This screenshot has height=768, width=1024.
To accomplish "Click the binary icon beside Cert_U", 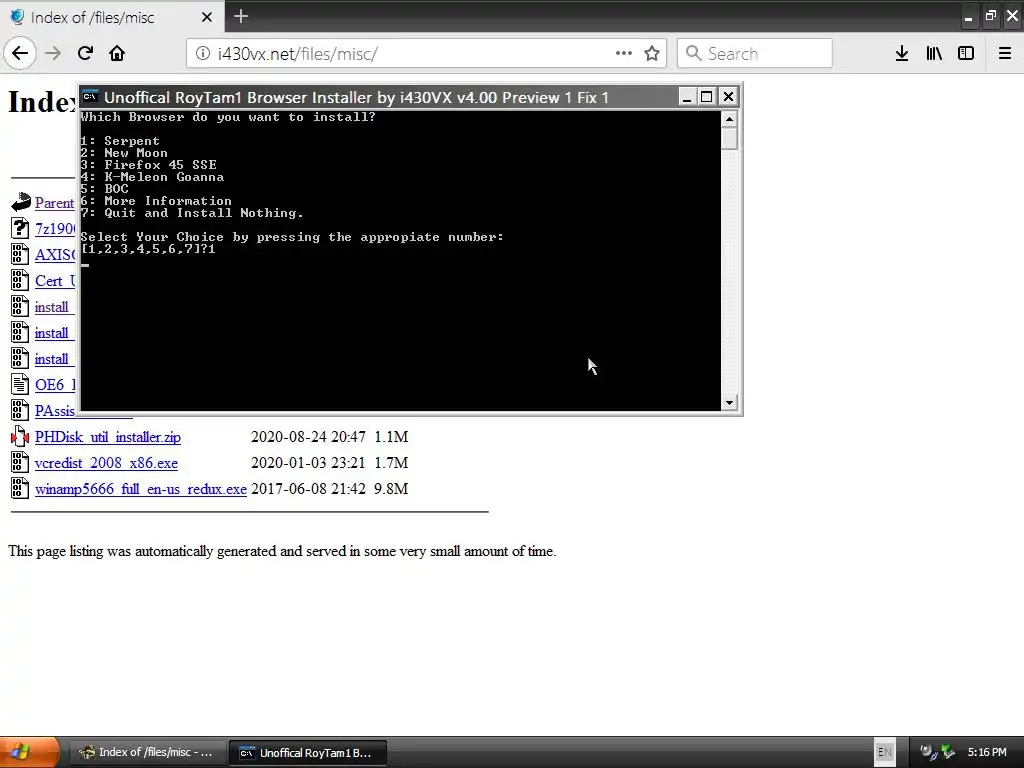I will click(x=20, y=280).
